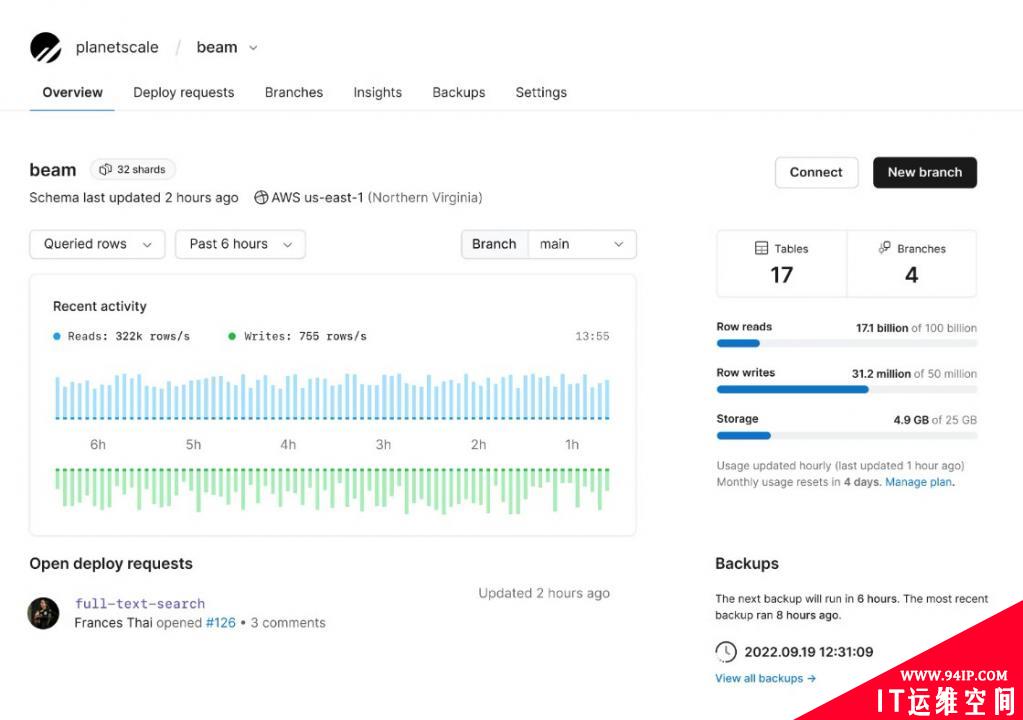Image resolution: width=1023 pixels, height=720 pixels.
Task: Click the backup timestamp 2022.09.19 12:31:09
Action: point(808,652)
